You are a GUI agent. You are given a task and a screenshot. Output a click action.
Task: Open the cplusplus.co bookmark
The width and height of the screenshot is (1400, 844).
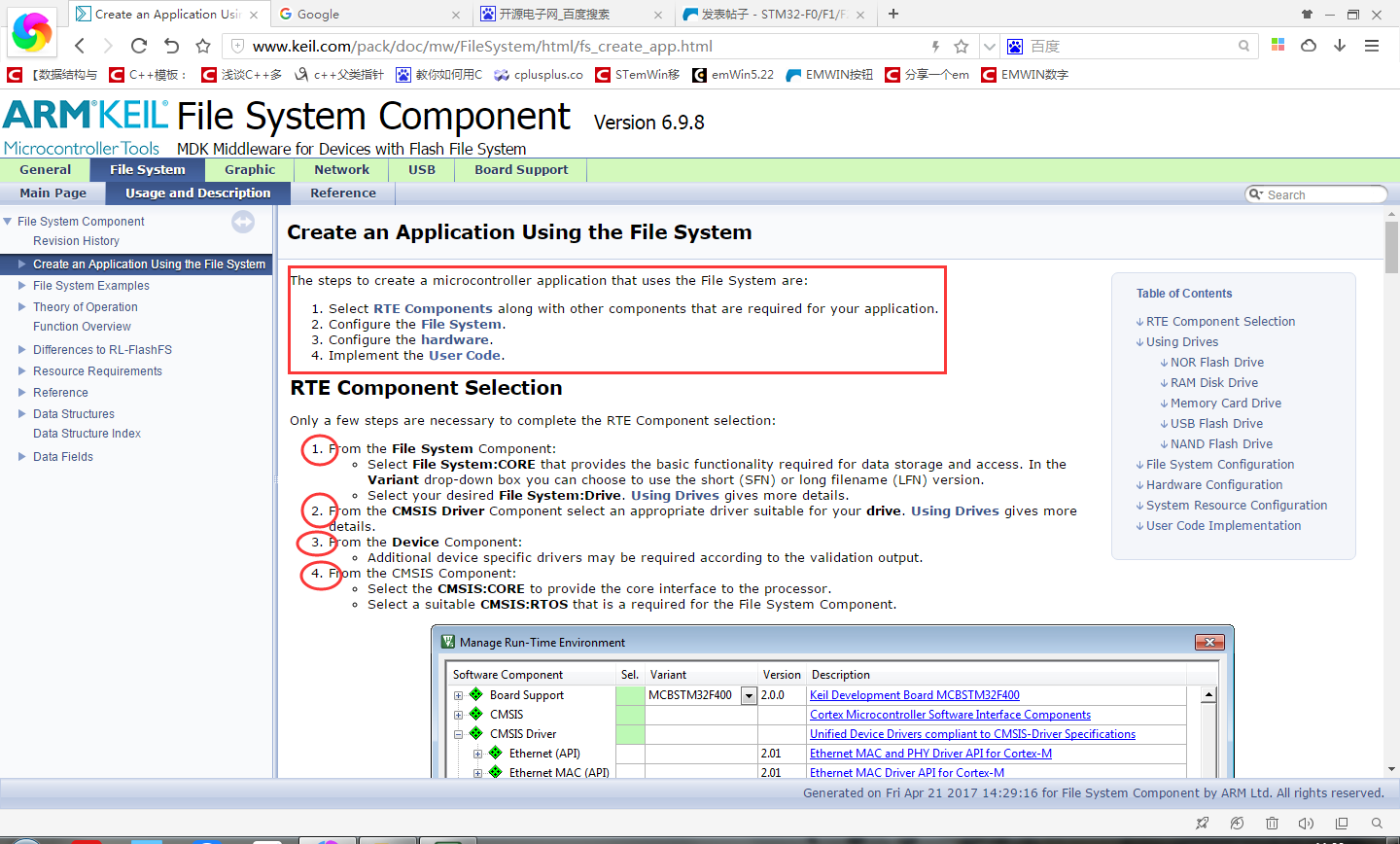[x=539, y=75]
